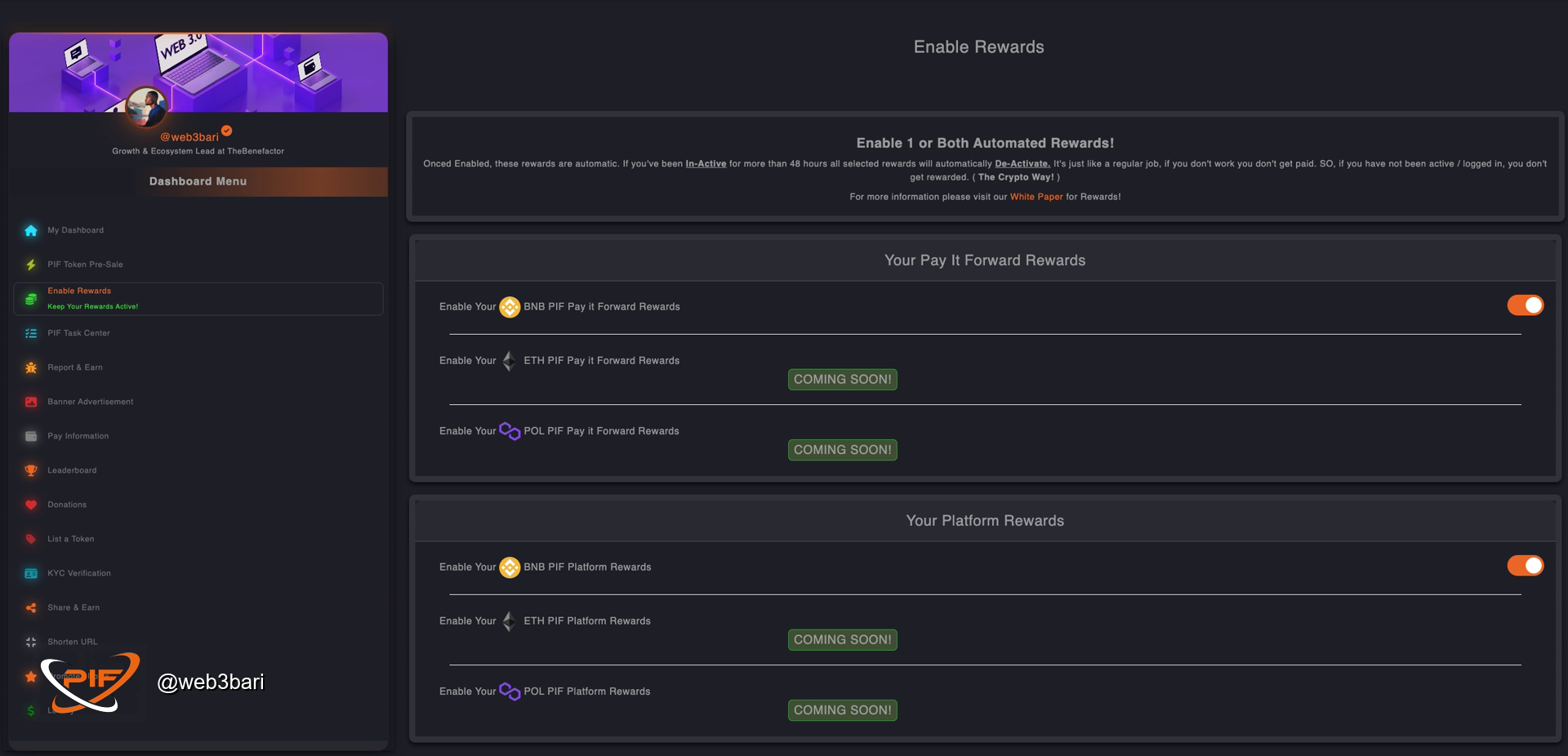Click ETH Pay it Forward COMING SOON badge
This screenshot has height=756, width=1568.
click(842, 380)
